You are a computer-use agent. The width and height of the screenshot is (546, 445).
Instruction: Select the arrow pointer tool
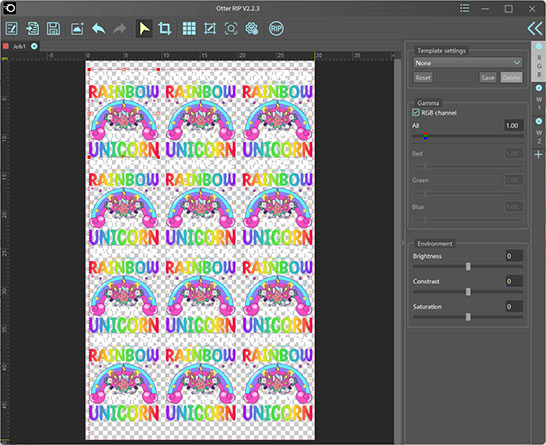click(144, 29)
